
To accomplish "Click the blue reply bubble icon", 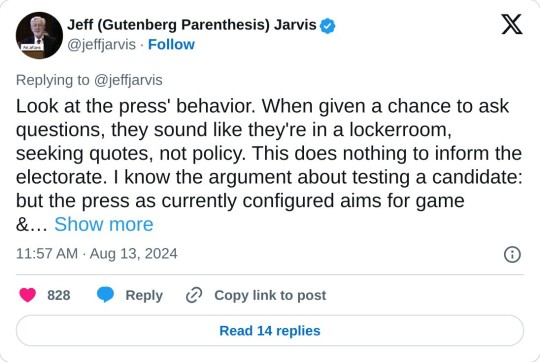I will (105, 295).
